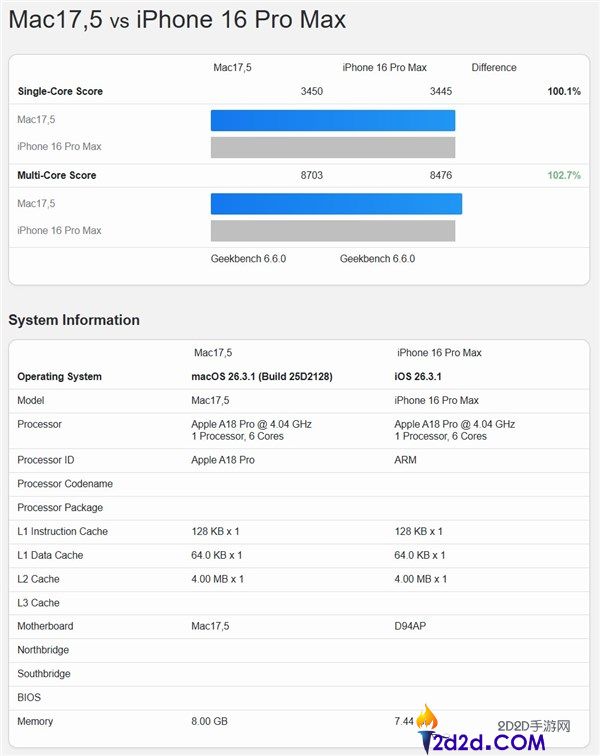Select the 'Motherboard' row label
The width and height of the screenshot is (600, 756).
[x=45, y=626]
